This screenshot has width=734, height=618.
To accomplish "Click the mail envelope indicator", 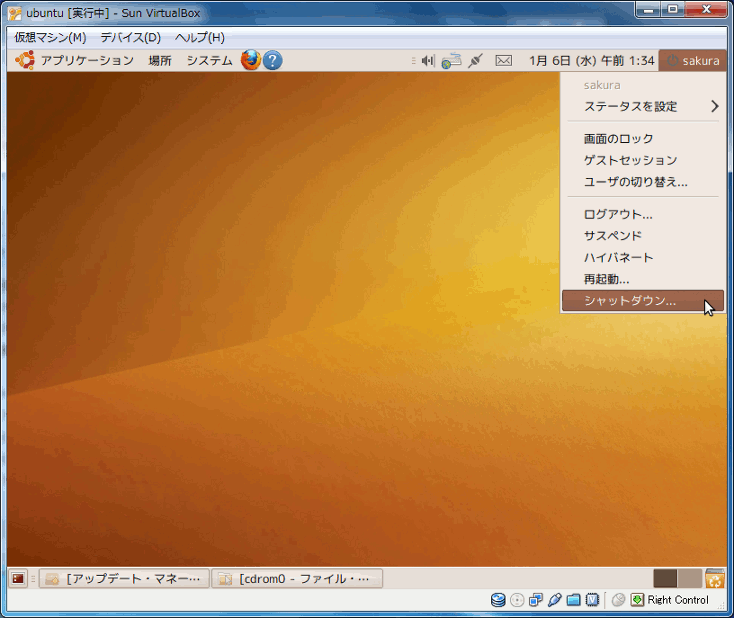I will coord(503,61).
